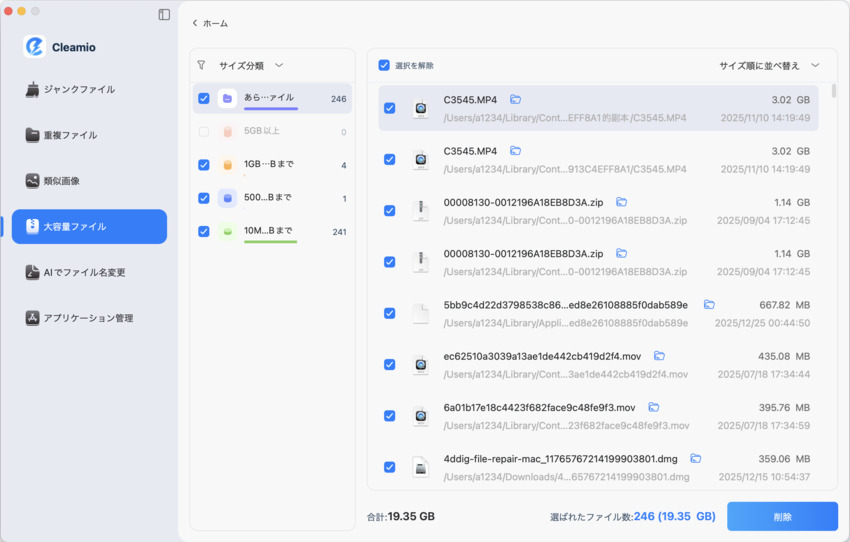Click the sidebar toggle icon in title bar

pyautogui.click(x=164, y=15)
